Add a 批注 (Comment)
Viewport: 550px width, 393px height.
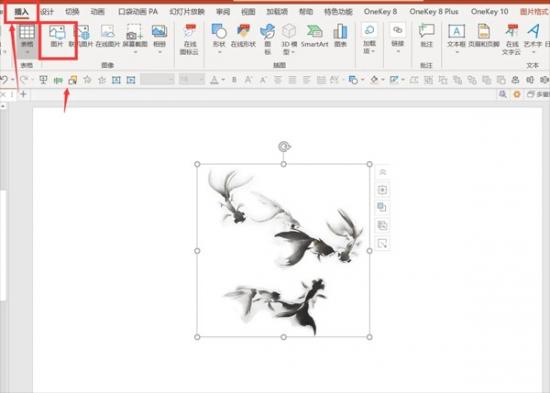[x=427, y=36]
